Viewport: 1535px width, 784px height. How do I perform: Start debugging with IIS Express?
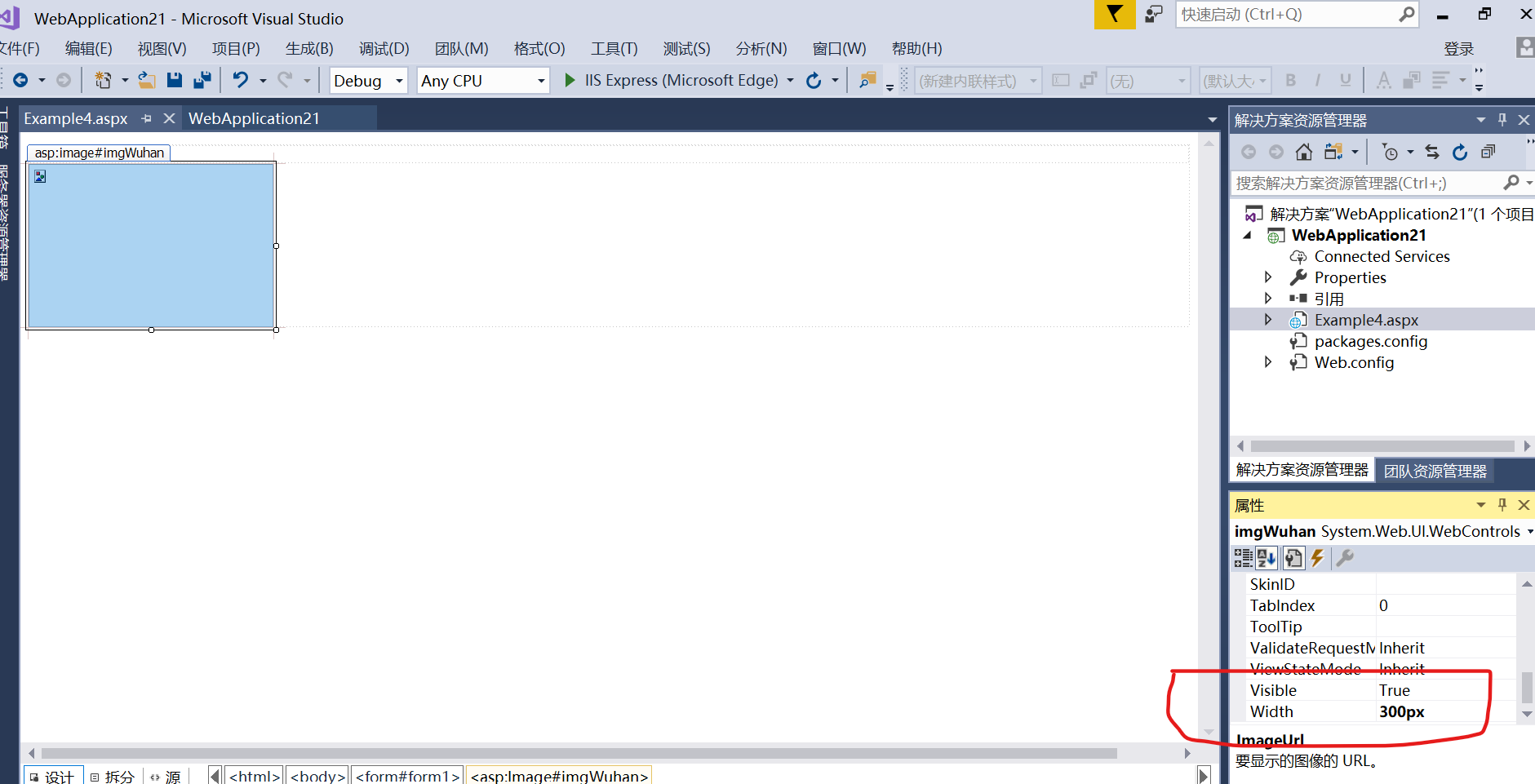click(x=569, y=80)
